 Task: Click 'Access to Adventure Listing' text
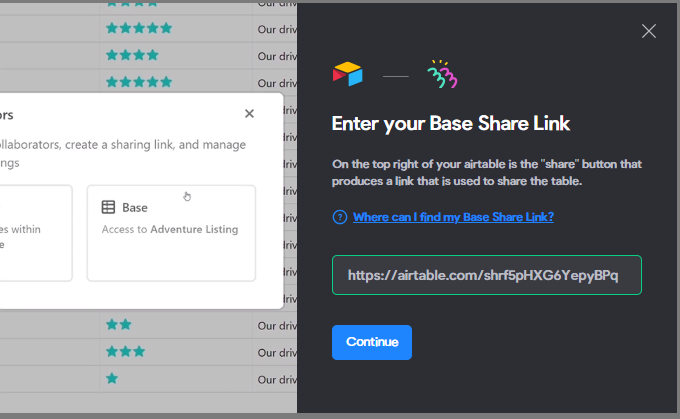(x=170, y=229)
